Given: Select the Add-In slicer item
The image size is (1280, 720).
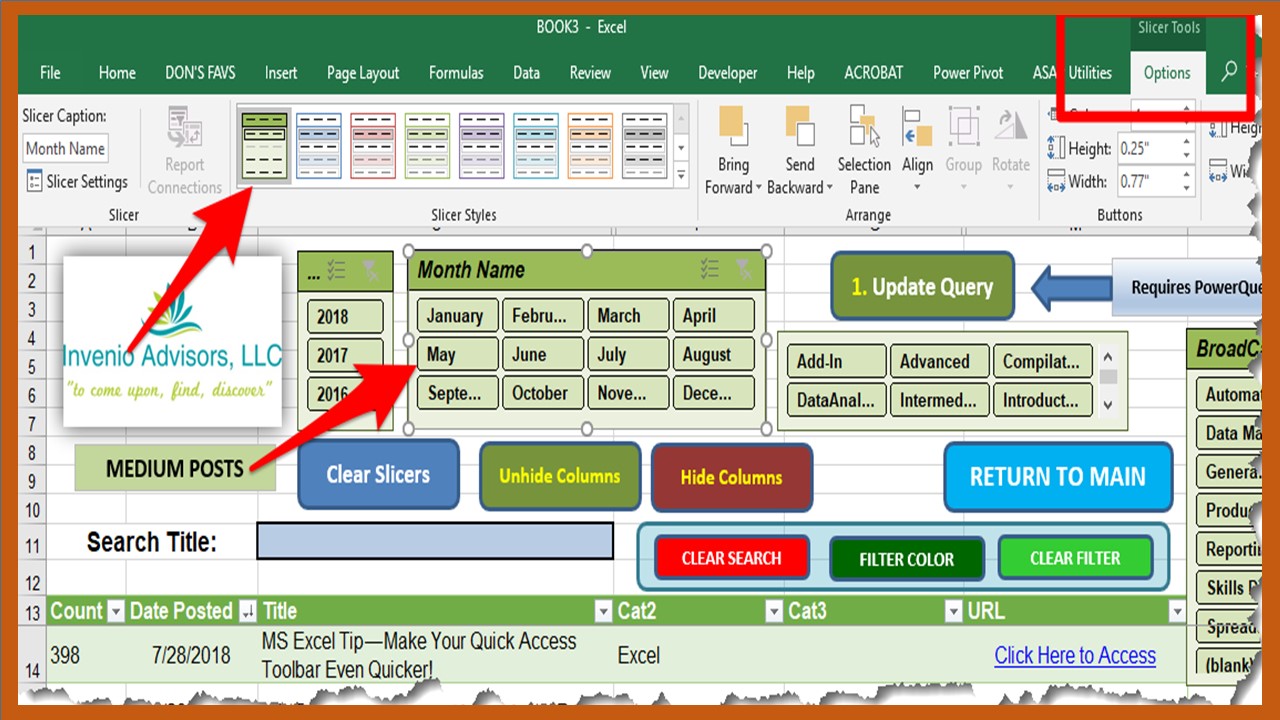Looking at the screenshot, I should (x=836, y=361).
